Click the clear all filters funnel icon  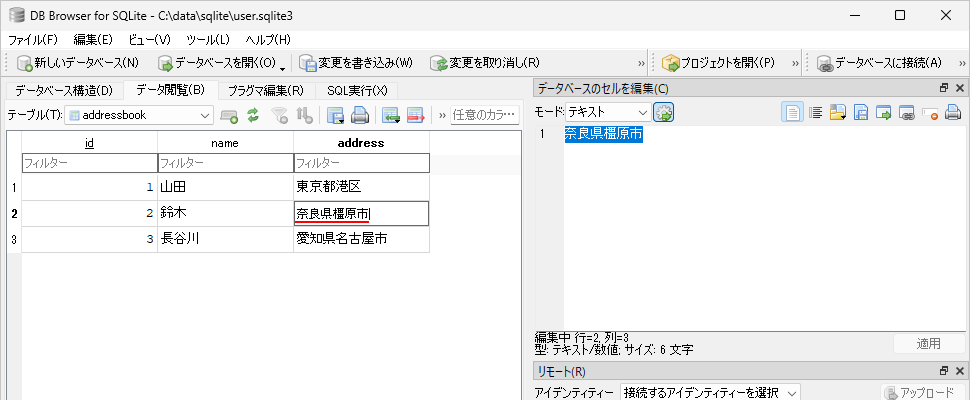pos(280,114)
